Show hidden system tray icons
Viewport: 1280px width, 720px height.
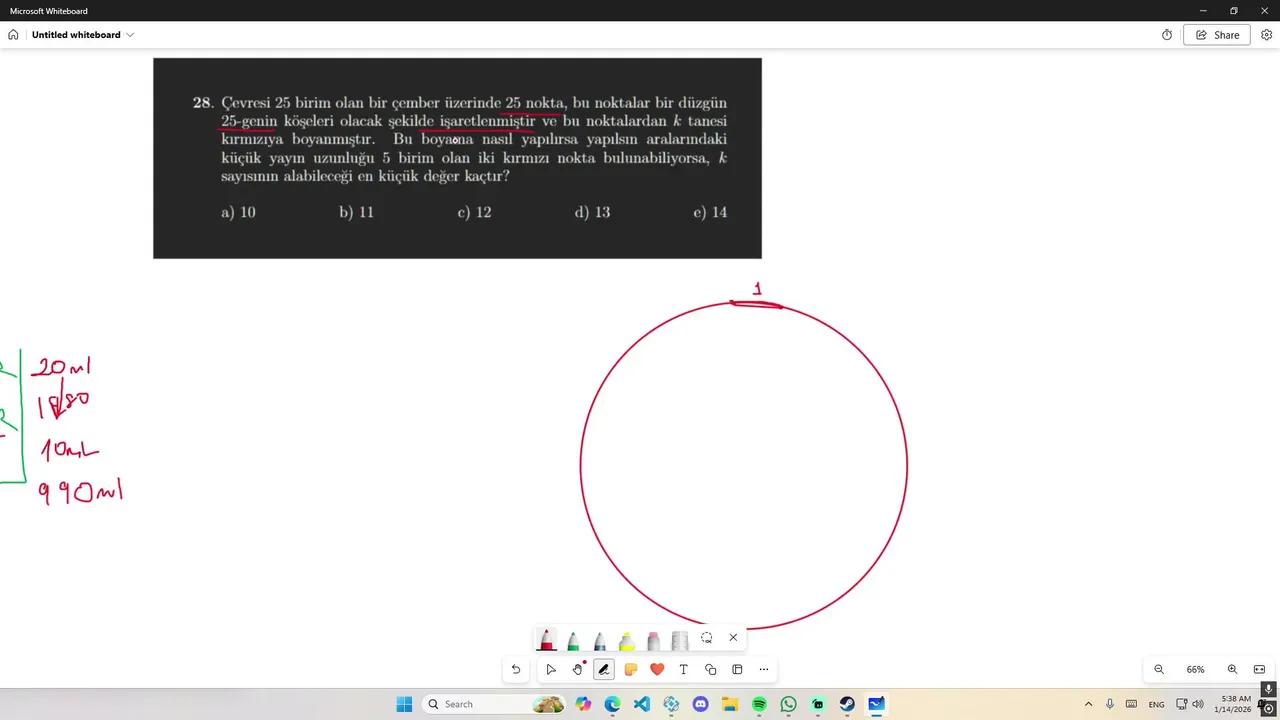click(1088, 704)
